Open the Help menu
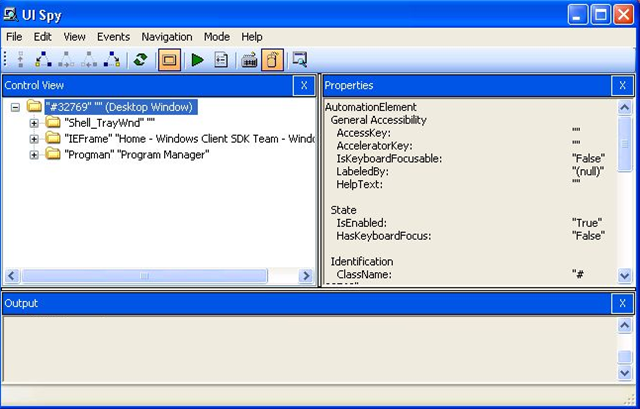 coord(251,37)
